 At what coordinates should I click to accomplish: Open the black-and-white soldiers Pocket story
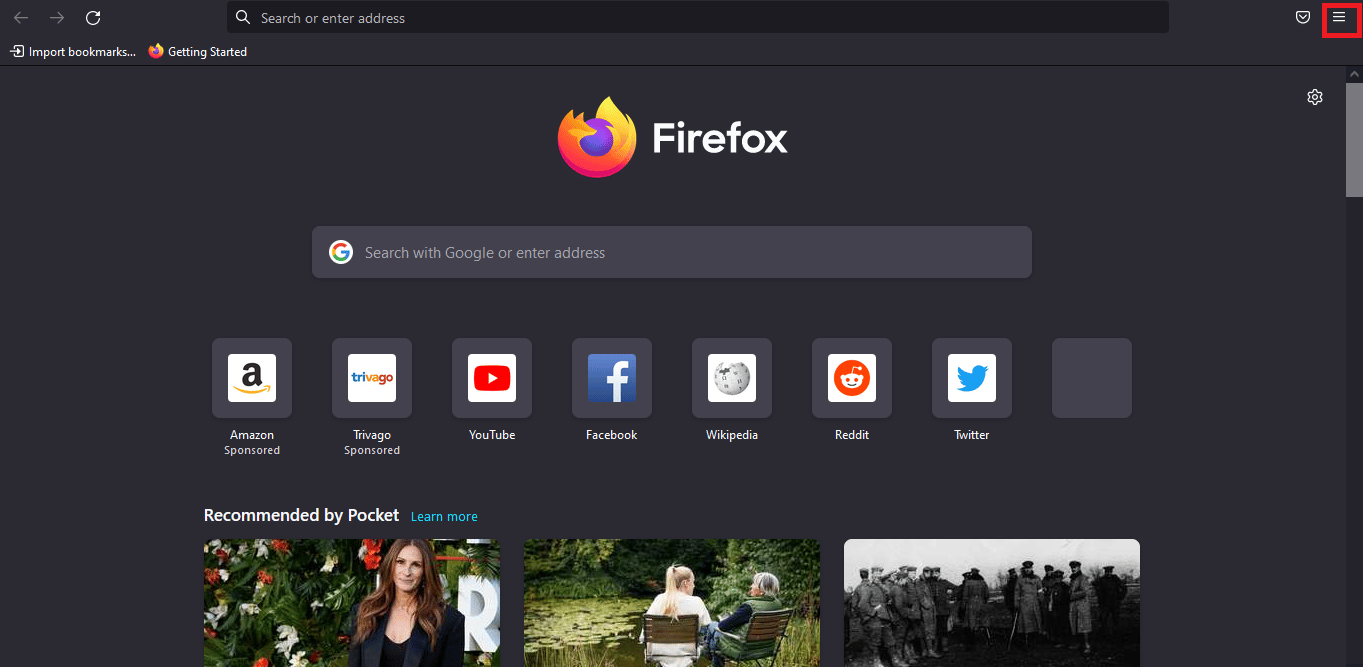(992, 603)
